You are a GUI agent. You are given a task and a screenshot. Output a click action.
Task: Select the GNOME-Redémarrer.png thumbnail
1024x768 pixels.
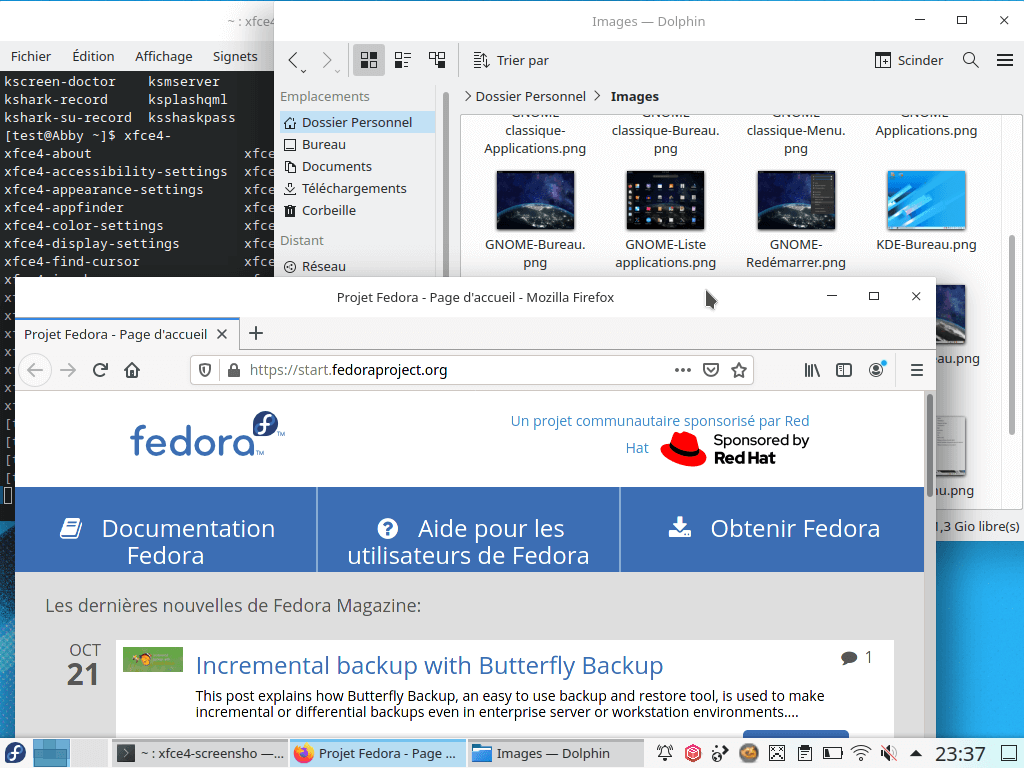click(795, 200)
